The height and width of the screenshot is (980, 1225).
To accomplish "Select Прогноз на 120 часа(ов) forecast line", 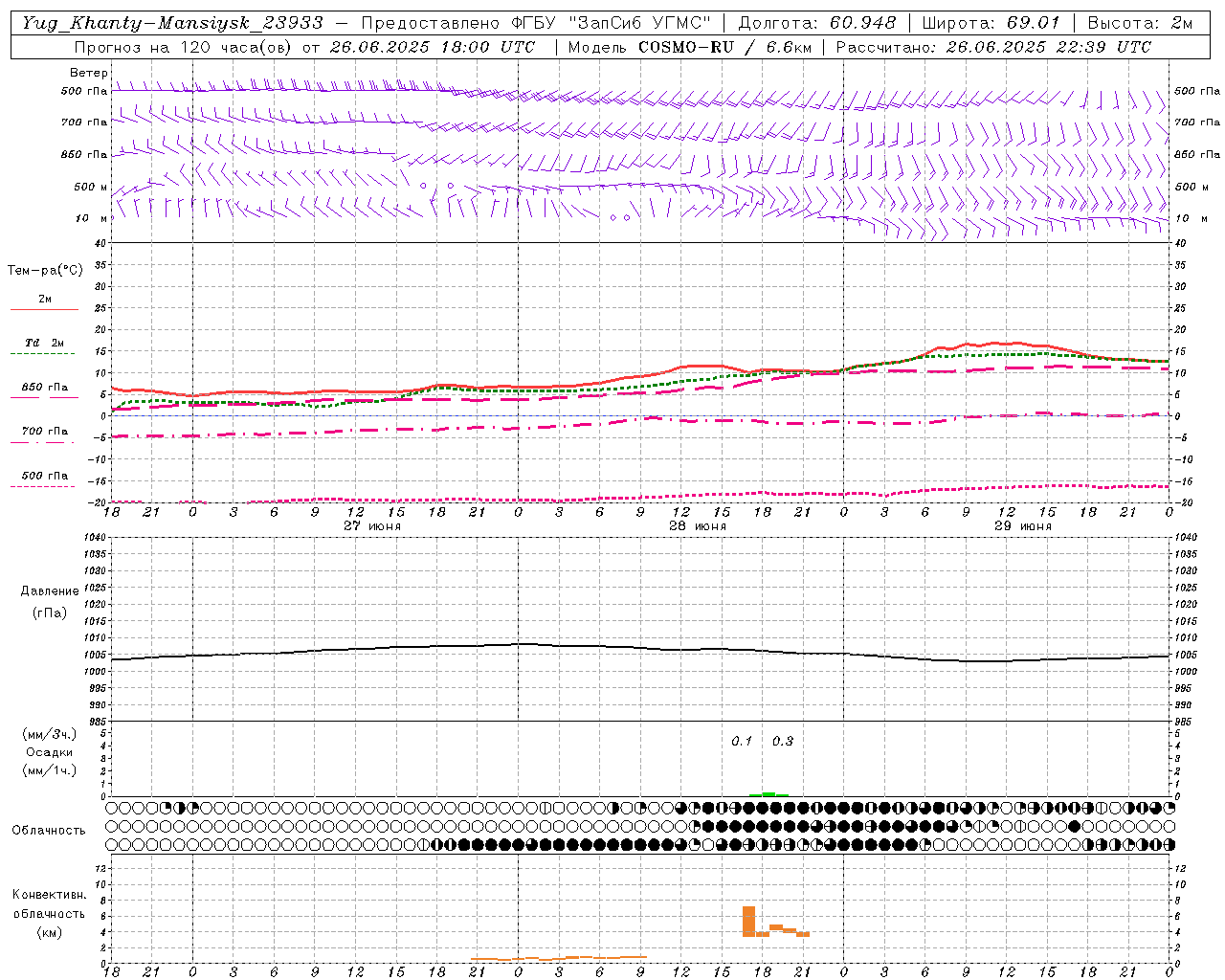I will tap(304, 47).
